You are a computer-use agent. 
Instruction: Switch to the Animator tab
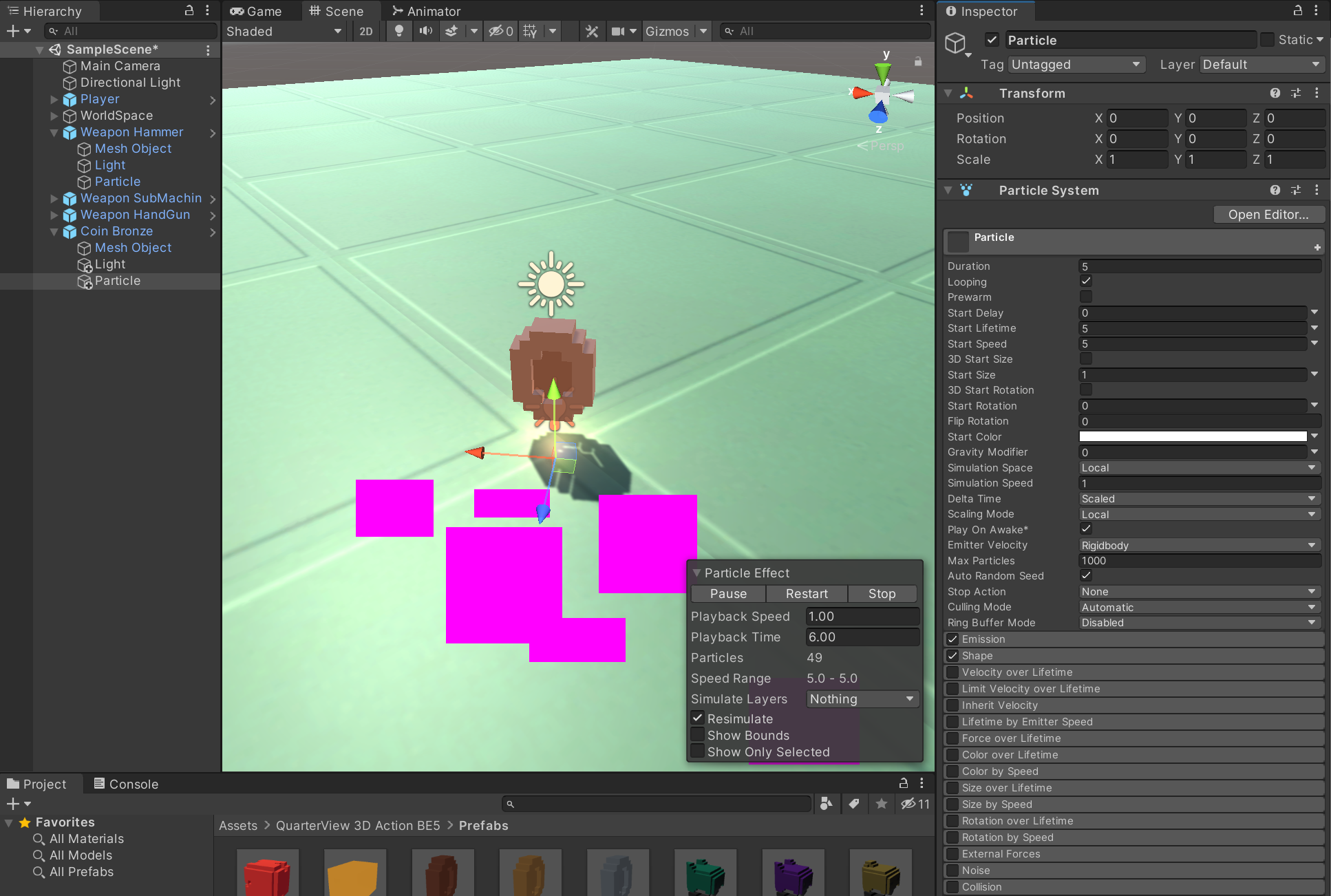point(426,11)
